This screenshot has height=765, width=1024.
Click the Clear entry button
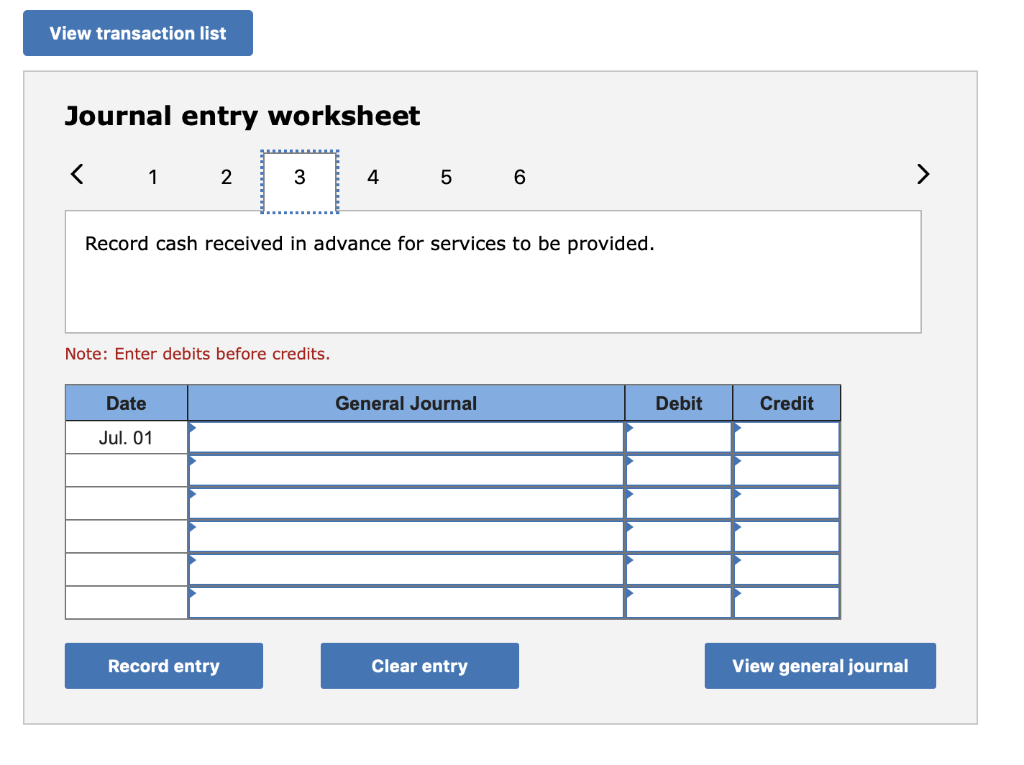point(419,665)
